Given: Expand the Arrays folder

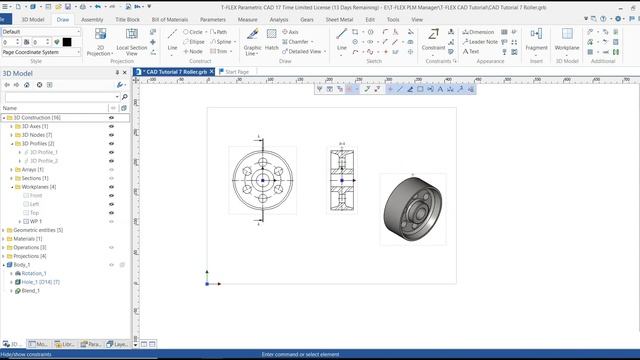Looking at the screenshot, I should 11,169.
